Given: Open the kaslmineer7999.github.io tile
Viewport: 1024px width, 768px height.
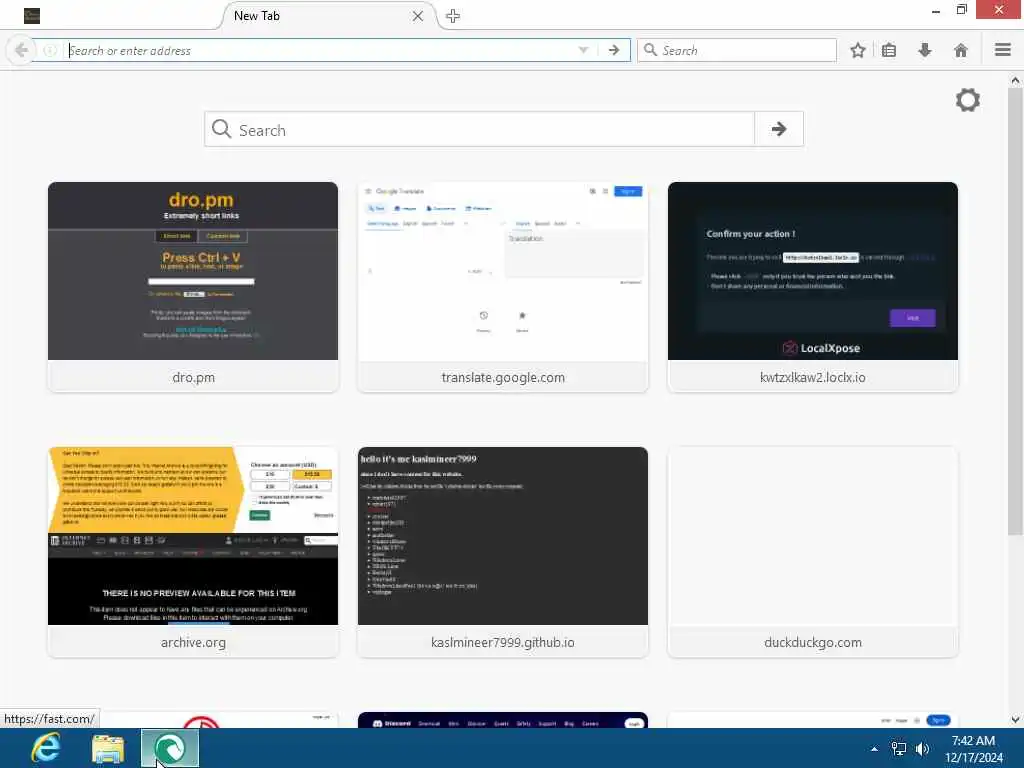Looking at the screenshot, I should pos(503,552).
